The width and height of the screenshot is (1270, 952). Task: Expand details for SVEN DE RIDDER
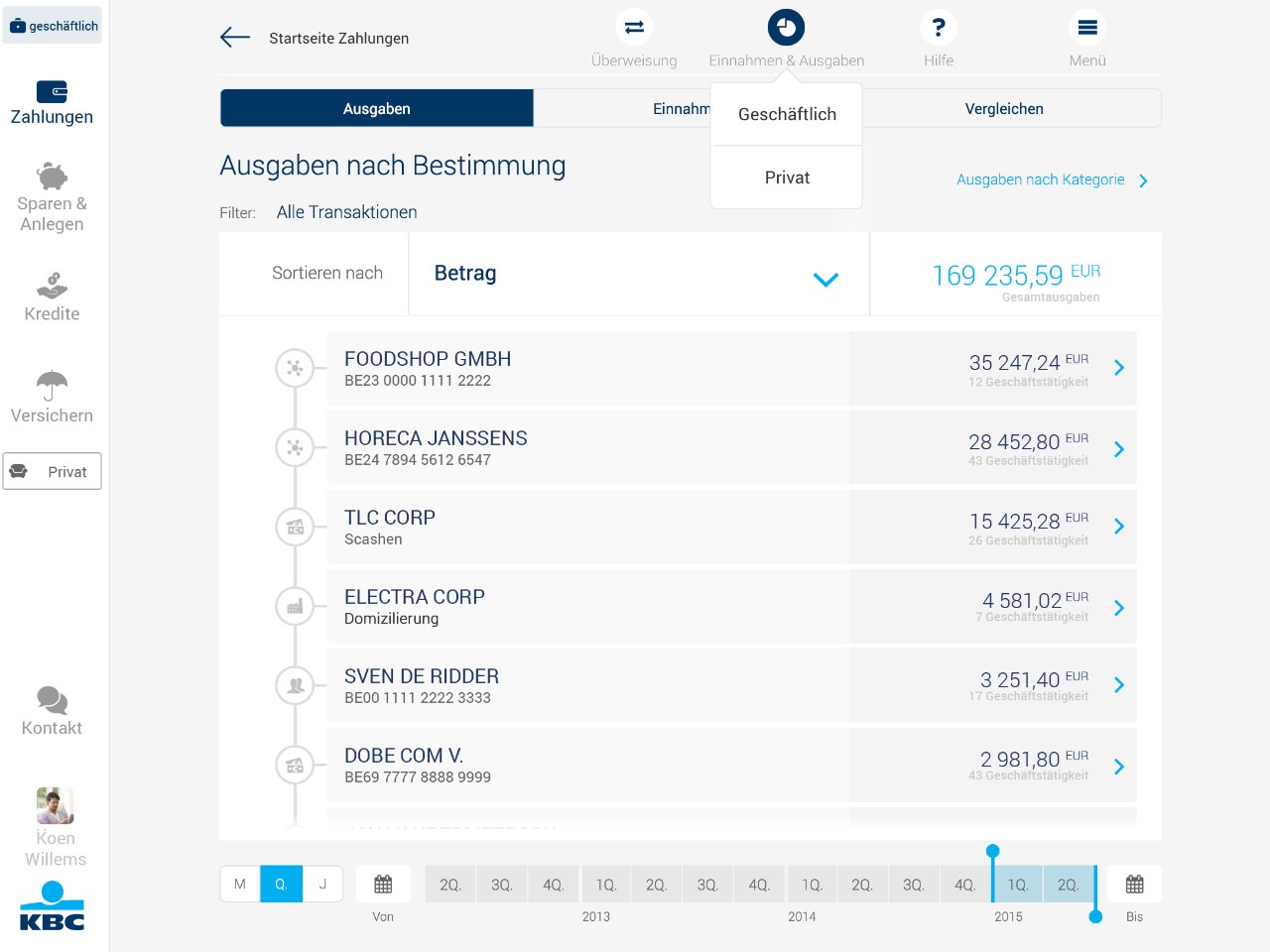1119,684
